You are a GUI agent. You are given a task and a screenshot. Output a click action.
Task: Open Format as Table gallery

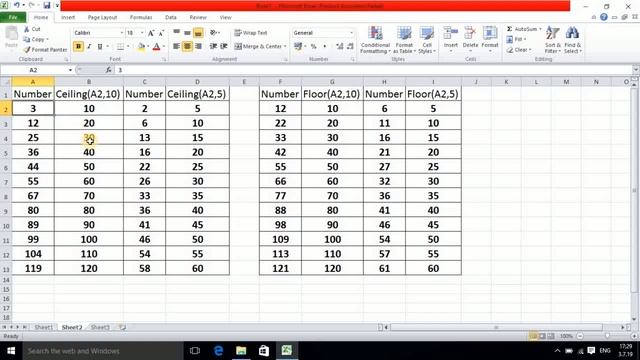pos(404,40)
